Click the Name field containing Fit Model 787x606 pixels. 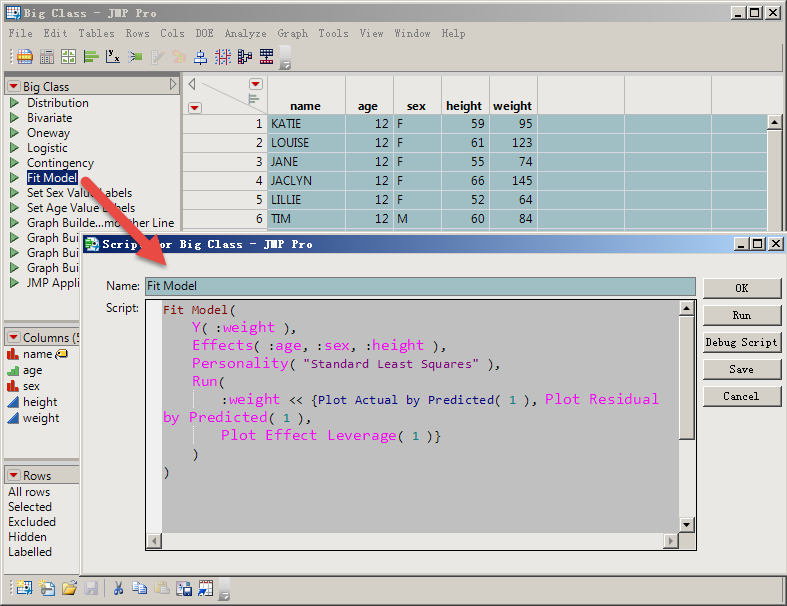pyautogui.click(x=420, y=286)
